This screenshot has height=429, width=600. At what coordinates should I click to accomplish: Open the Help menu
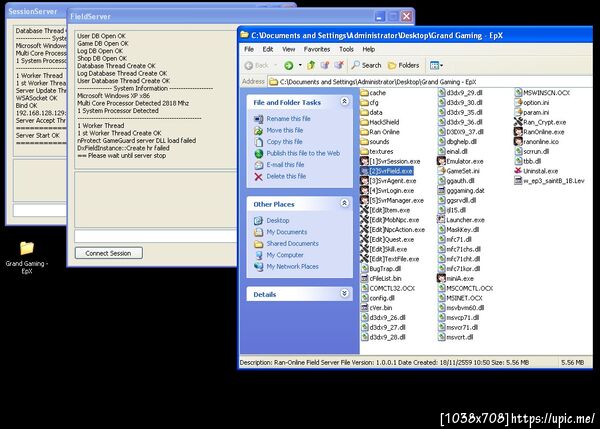[368, 49]
